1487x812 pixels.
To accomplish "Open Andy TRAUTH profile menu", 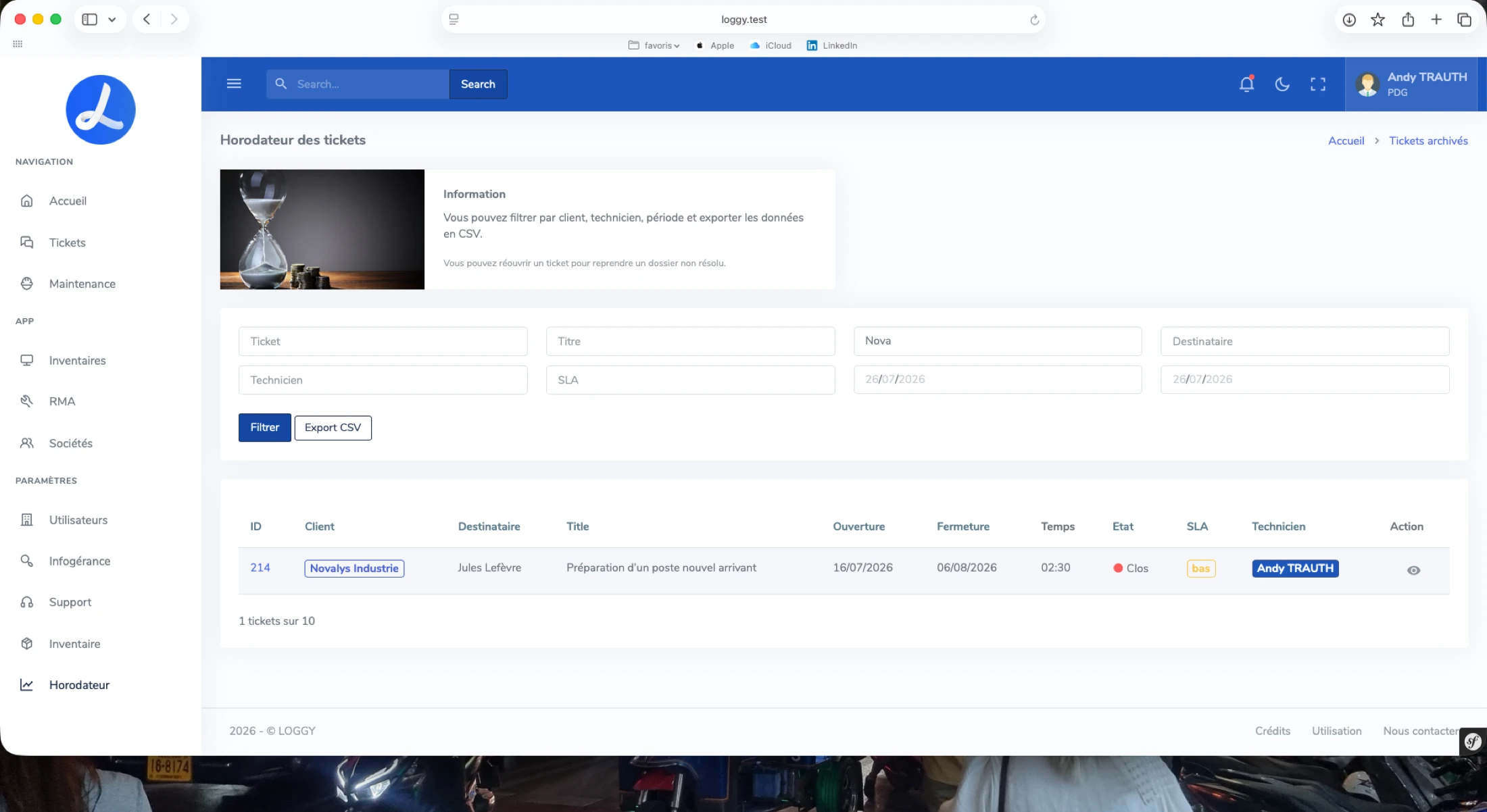I will coord(1411,84).
